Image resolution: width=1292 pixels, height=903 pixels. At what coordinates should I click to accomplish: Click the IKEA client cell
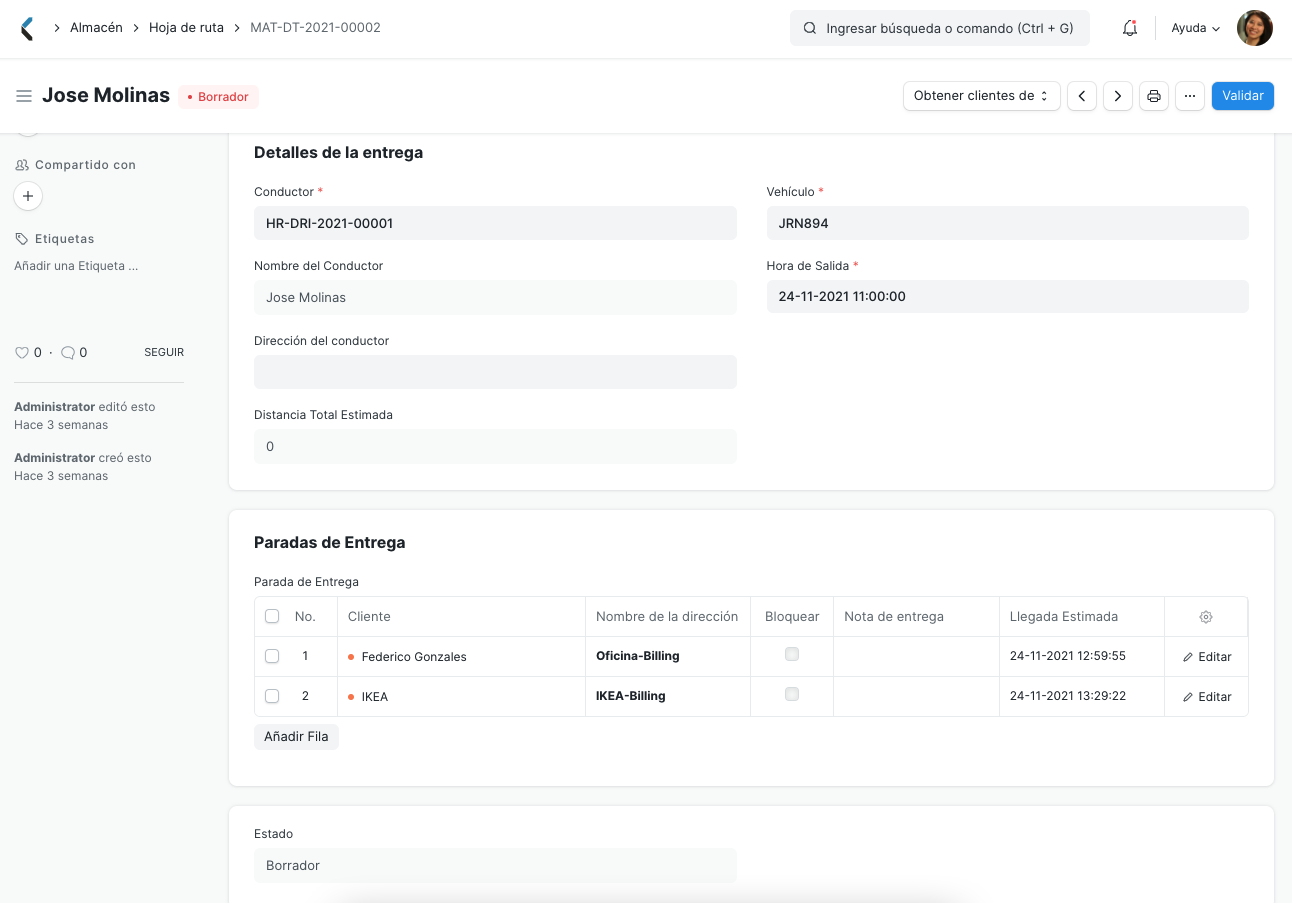(461, 697)
